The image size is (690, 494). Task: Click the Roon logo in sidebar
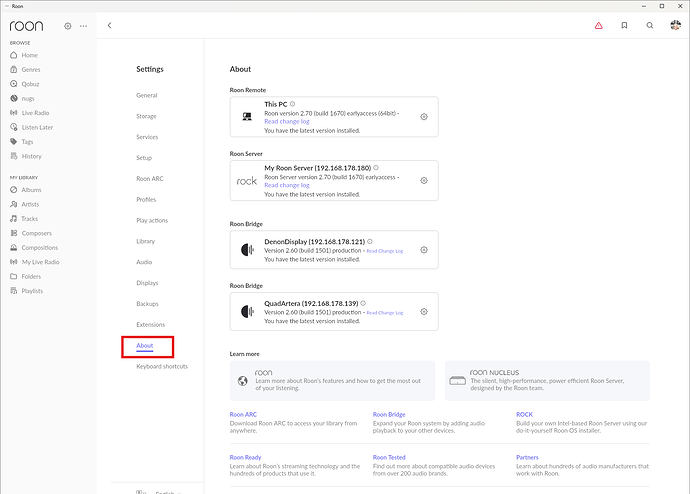[26, 26]
